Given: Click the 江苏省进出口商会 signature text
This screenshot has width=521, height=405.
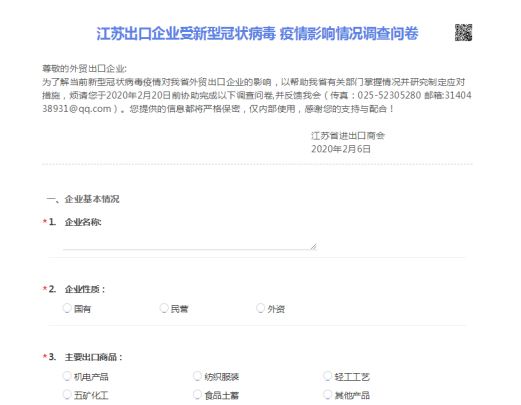Looking at the screenshot, I should click(348, 136).
